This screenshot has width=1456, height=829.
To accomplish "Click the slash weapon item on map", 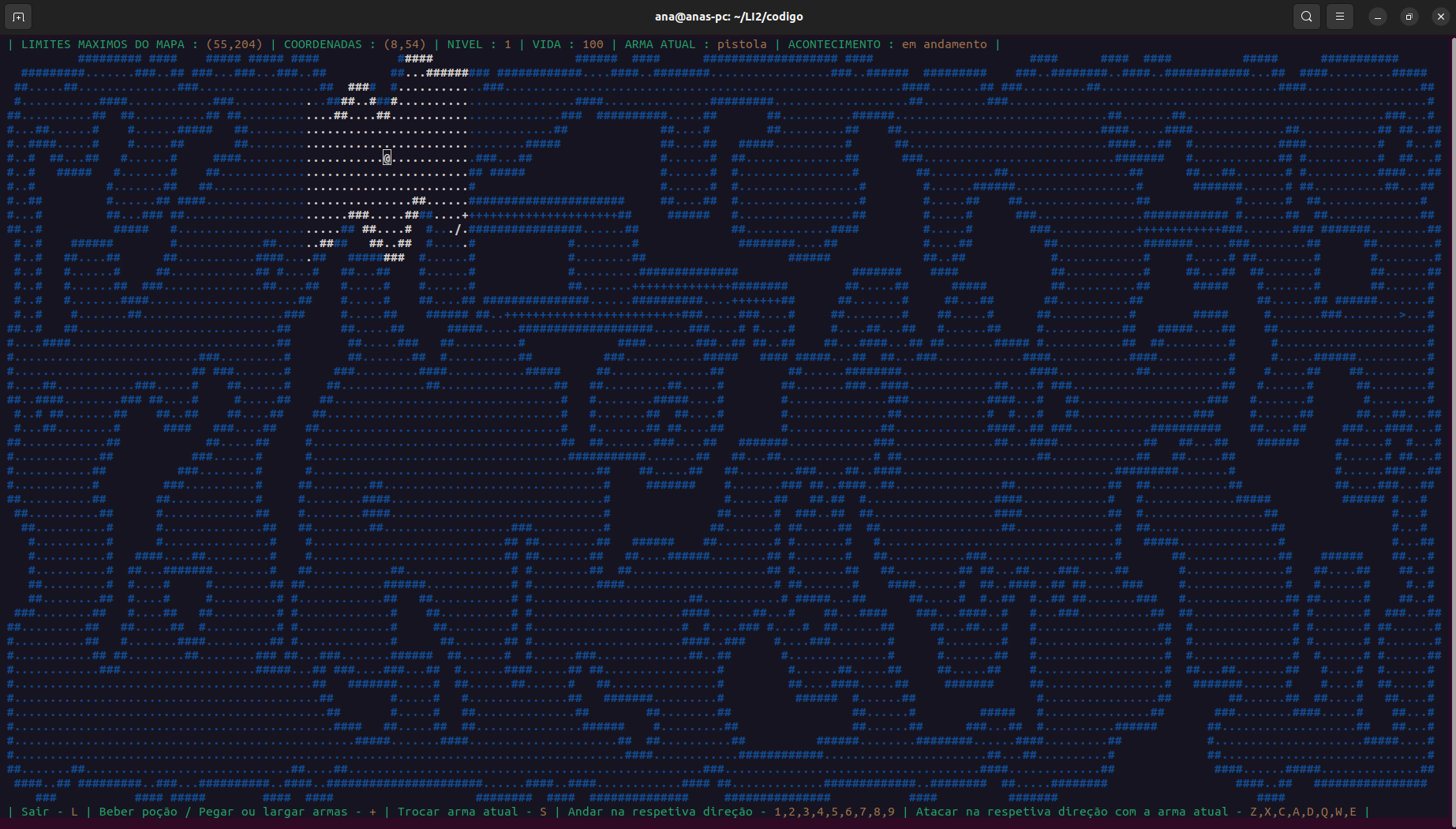I will point(458,230).
